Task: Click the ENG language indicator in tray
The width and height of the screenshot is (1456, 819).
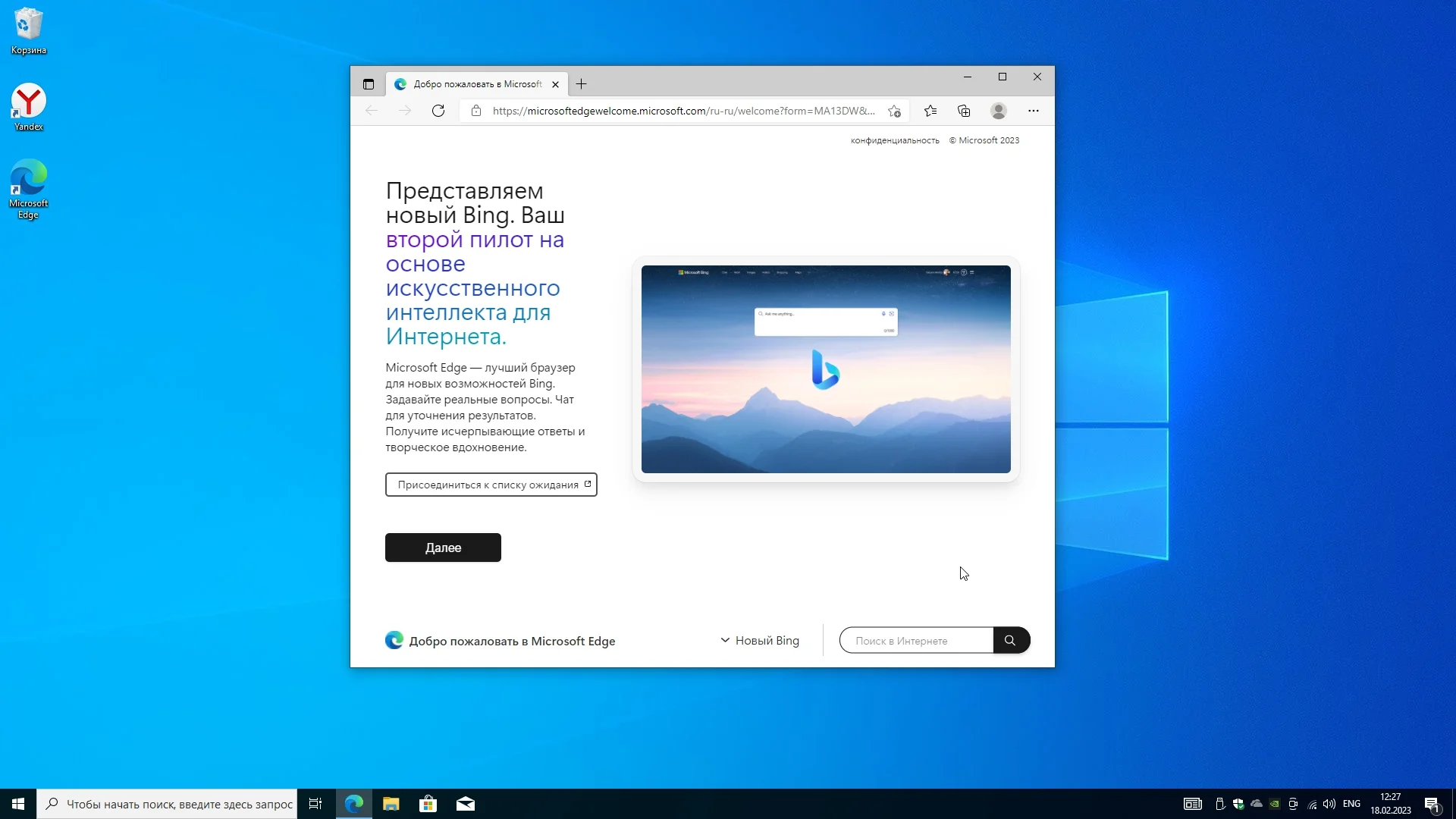Action: (x=1351, y=804)
